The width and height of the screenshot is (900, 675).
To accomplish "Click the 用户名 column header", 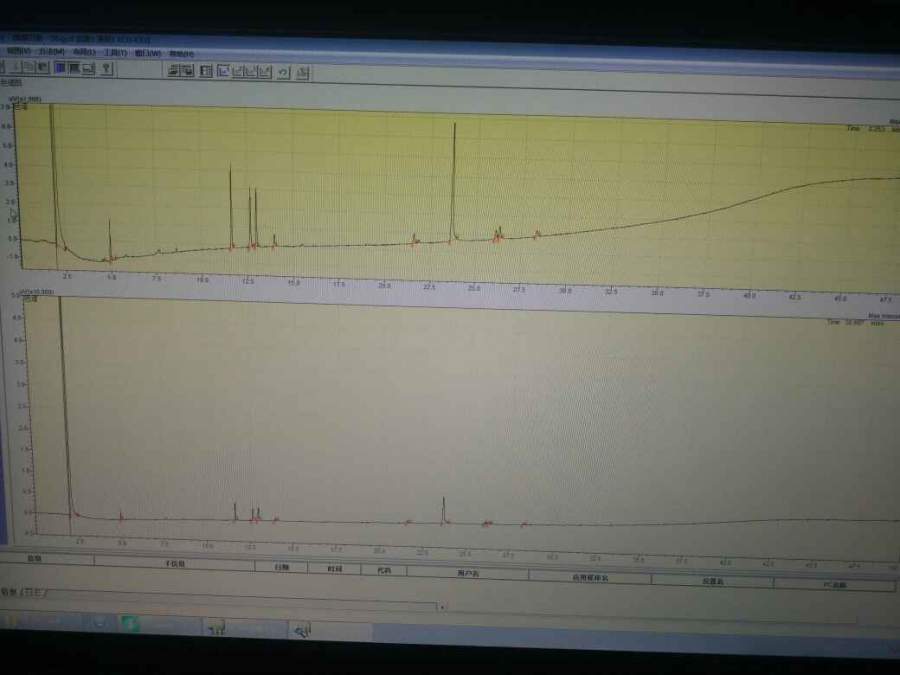I will click(468, 572).
